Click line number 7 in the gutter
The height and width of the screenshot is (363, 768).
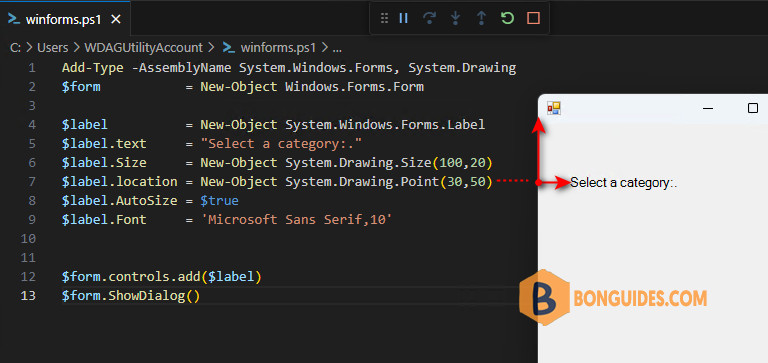click(x=32, y=182)
